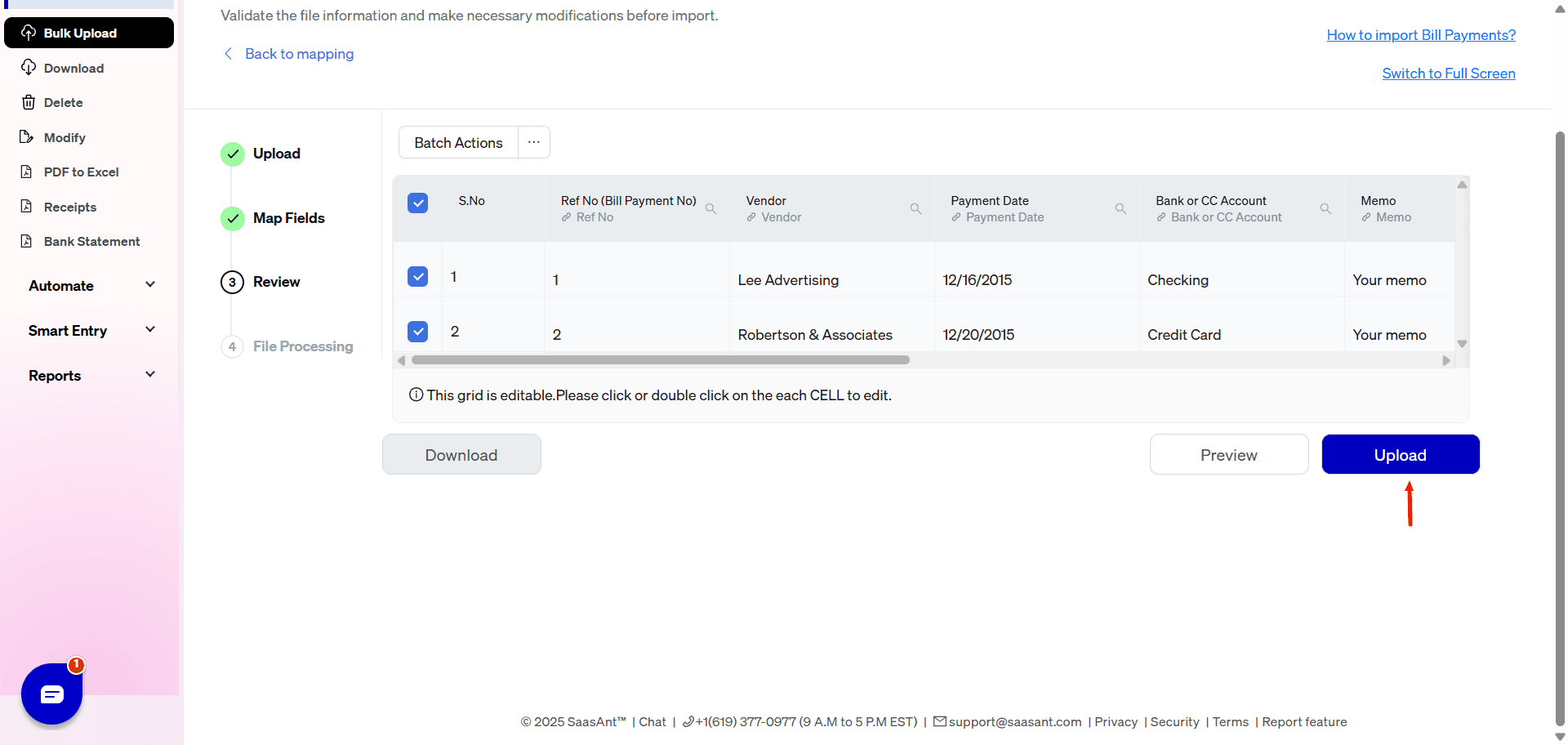Click the Upload step green checkmark icon
Screen dimensions: 1568x745
coord(233,154)
